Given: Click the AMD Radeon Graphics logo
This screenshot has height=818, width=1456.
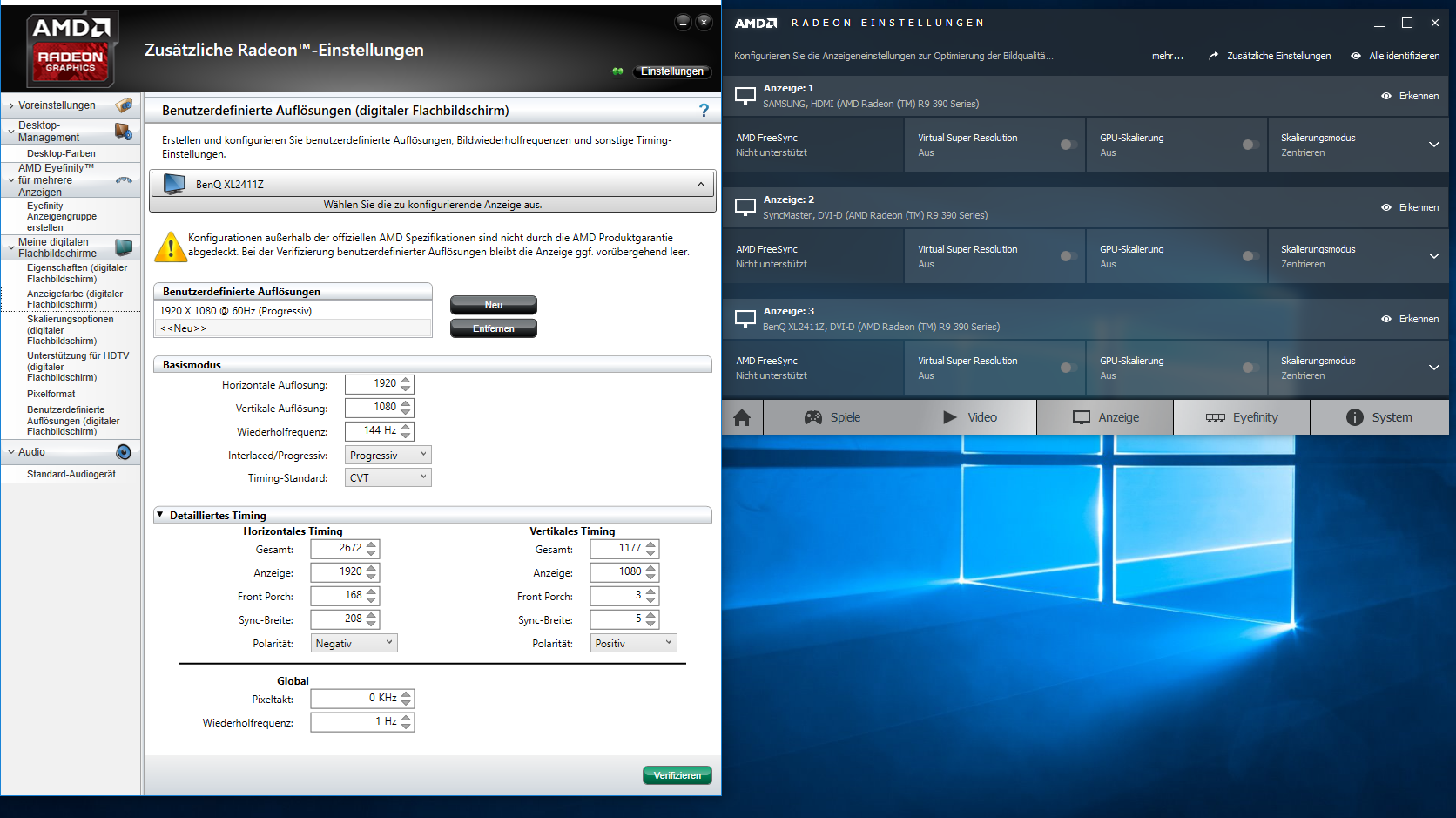Looking at the screenshot, I should pos(72,49).
